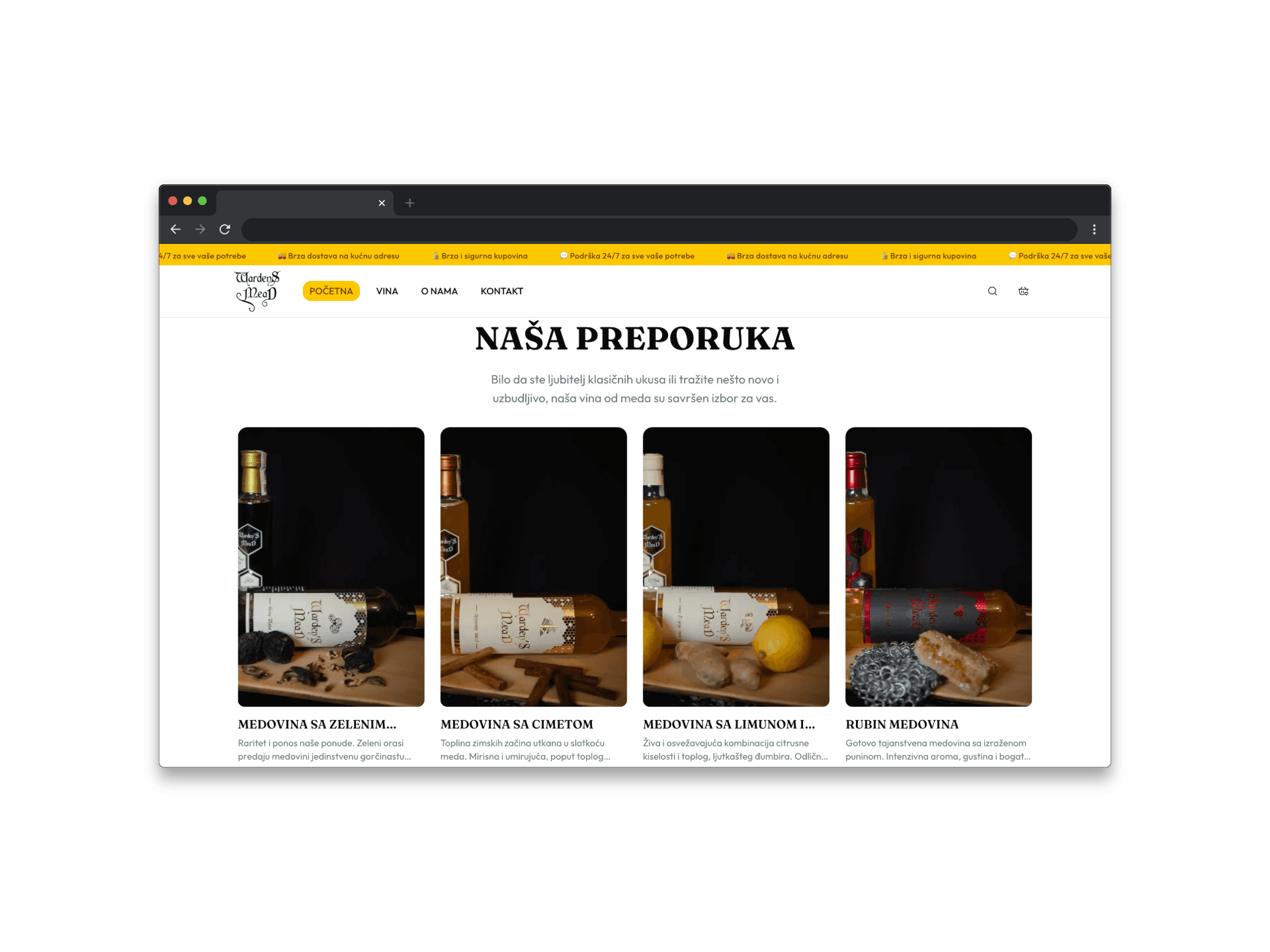Open the site search magnifier icon

pos(992,291)
